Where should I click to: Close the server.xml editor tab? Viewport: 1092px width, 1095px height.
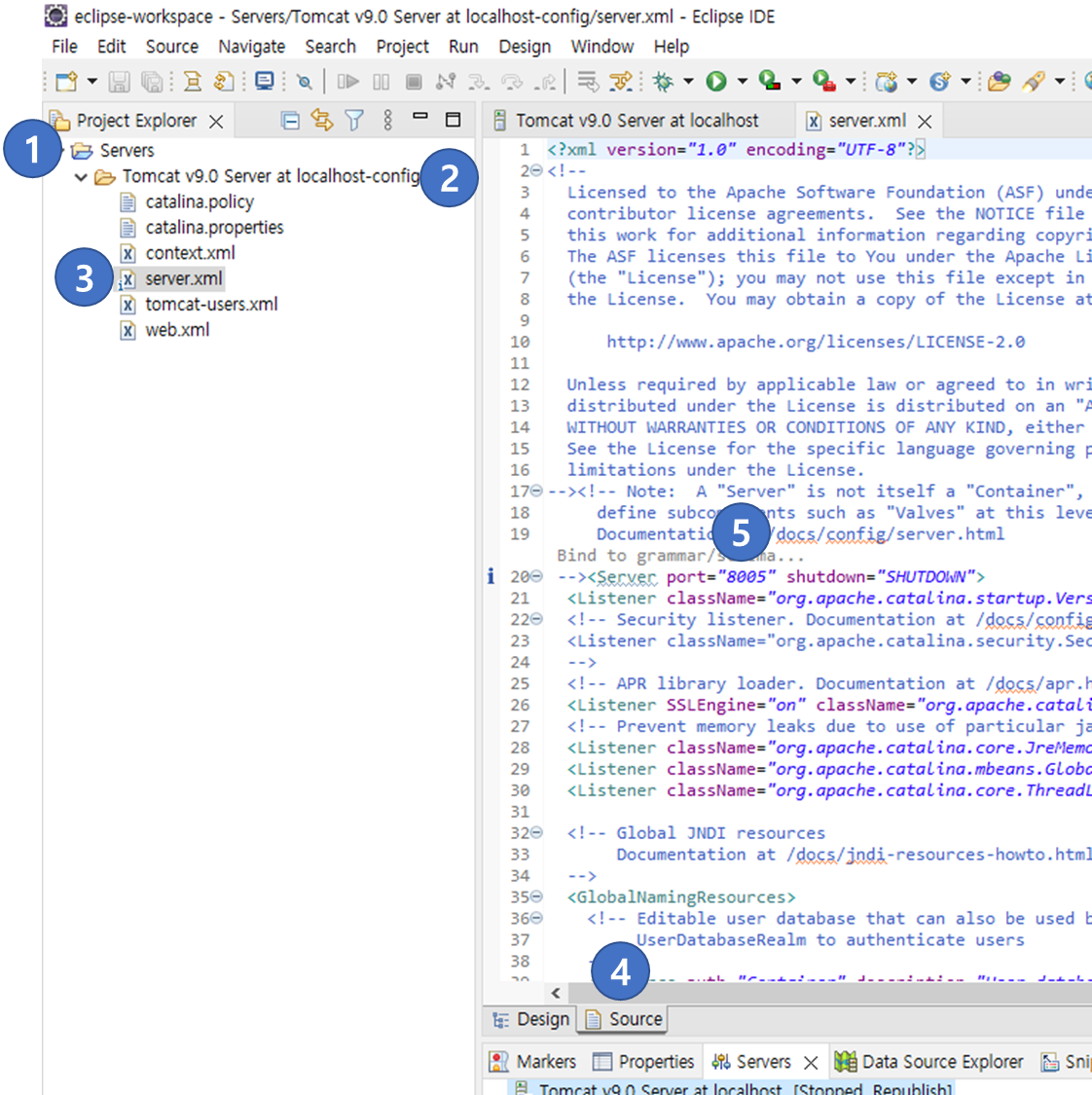(x=926, y=122)
